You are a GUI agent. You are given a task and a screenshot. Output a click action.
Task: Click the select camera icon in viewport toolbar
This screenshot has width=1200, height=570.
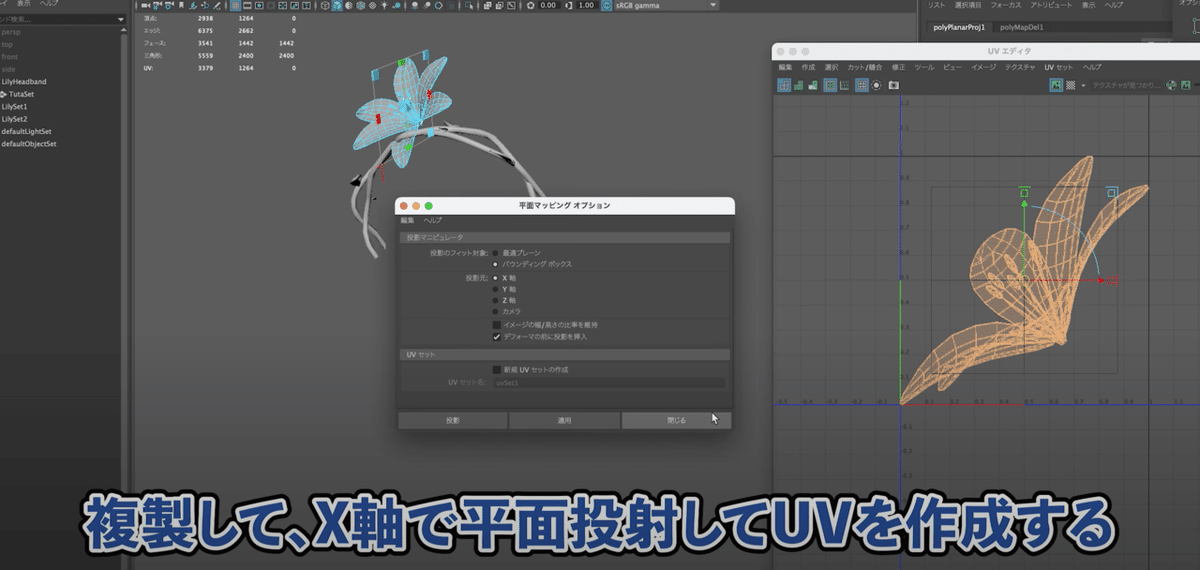(x=144, y=5)
